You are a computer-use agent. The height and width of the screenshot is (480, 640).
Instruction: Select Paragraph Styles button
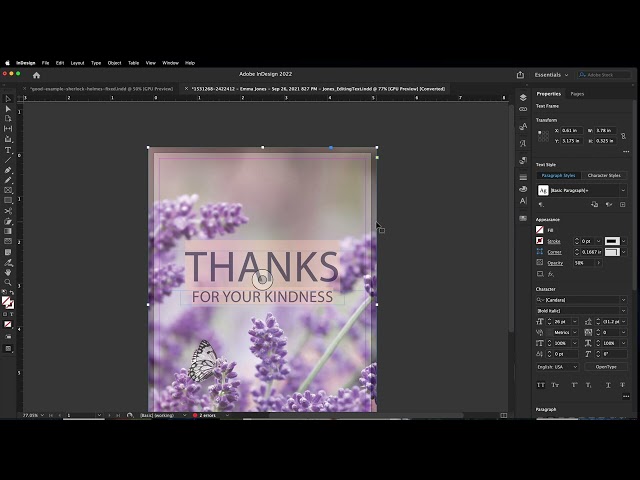(558, 176)
